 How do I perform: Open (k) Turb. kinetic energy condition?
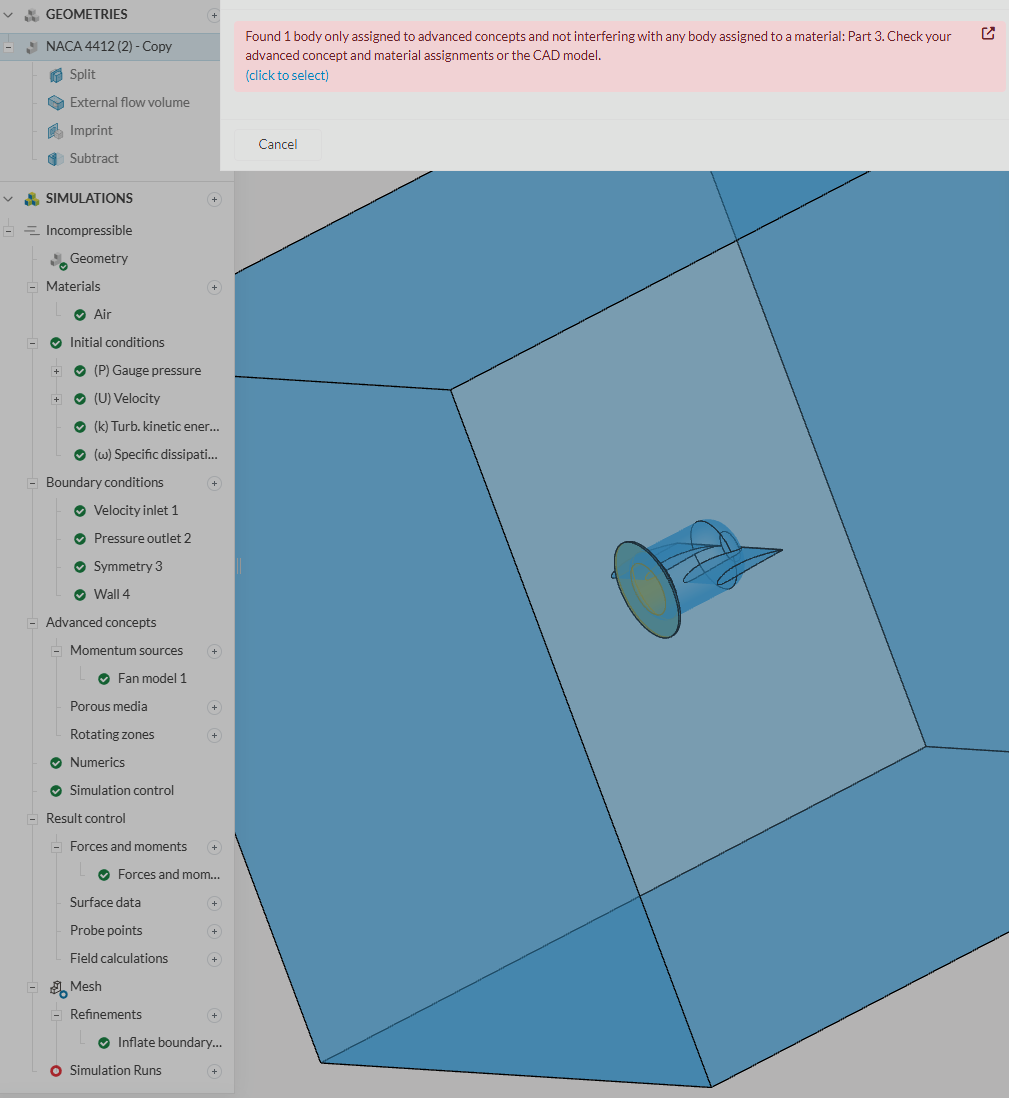[156, 426]
